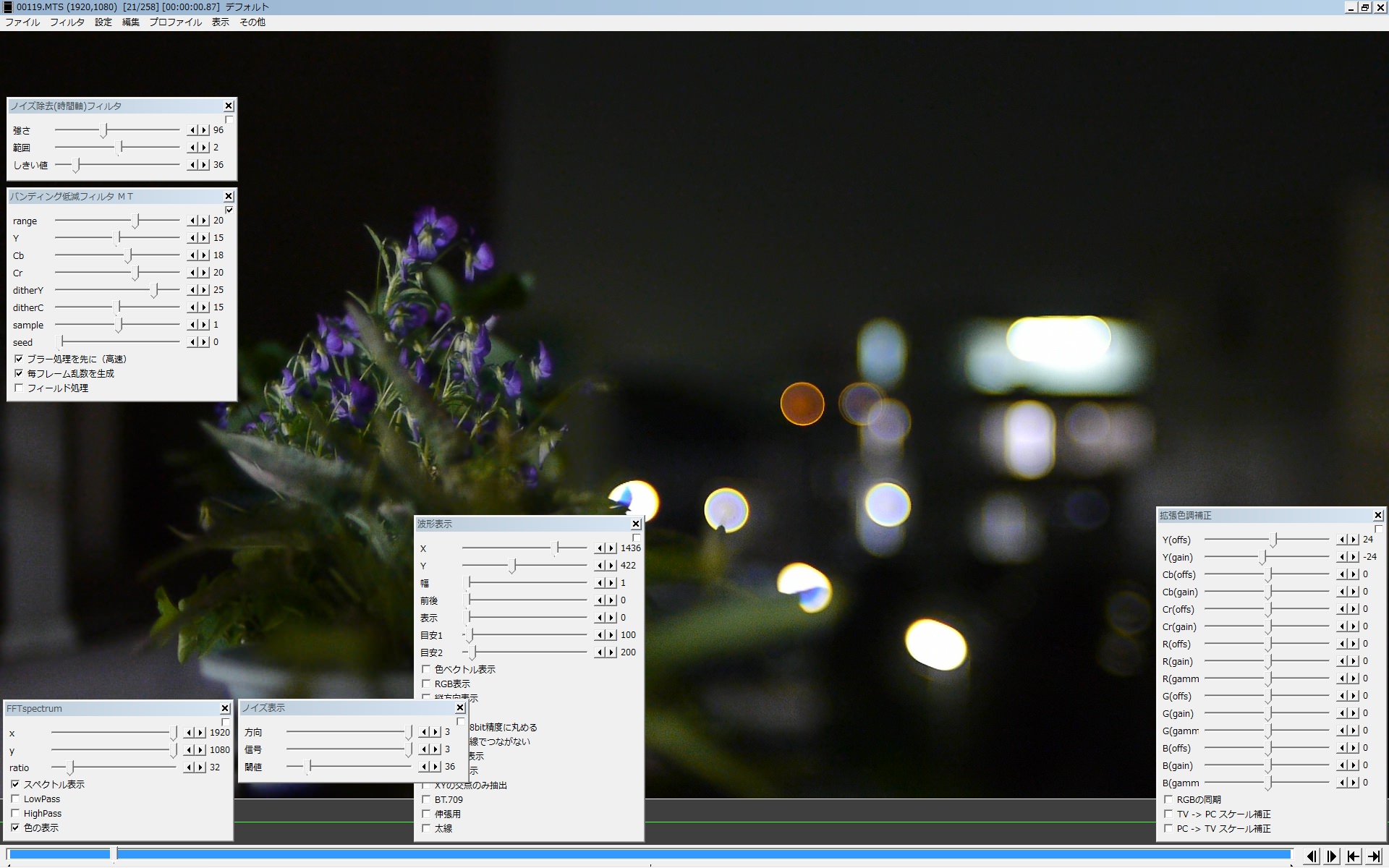The image size is (1389, 868).
Task: Enable the フィールド処理 checkbox
Action: tap(19, 388)
